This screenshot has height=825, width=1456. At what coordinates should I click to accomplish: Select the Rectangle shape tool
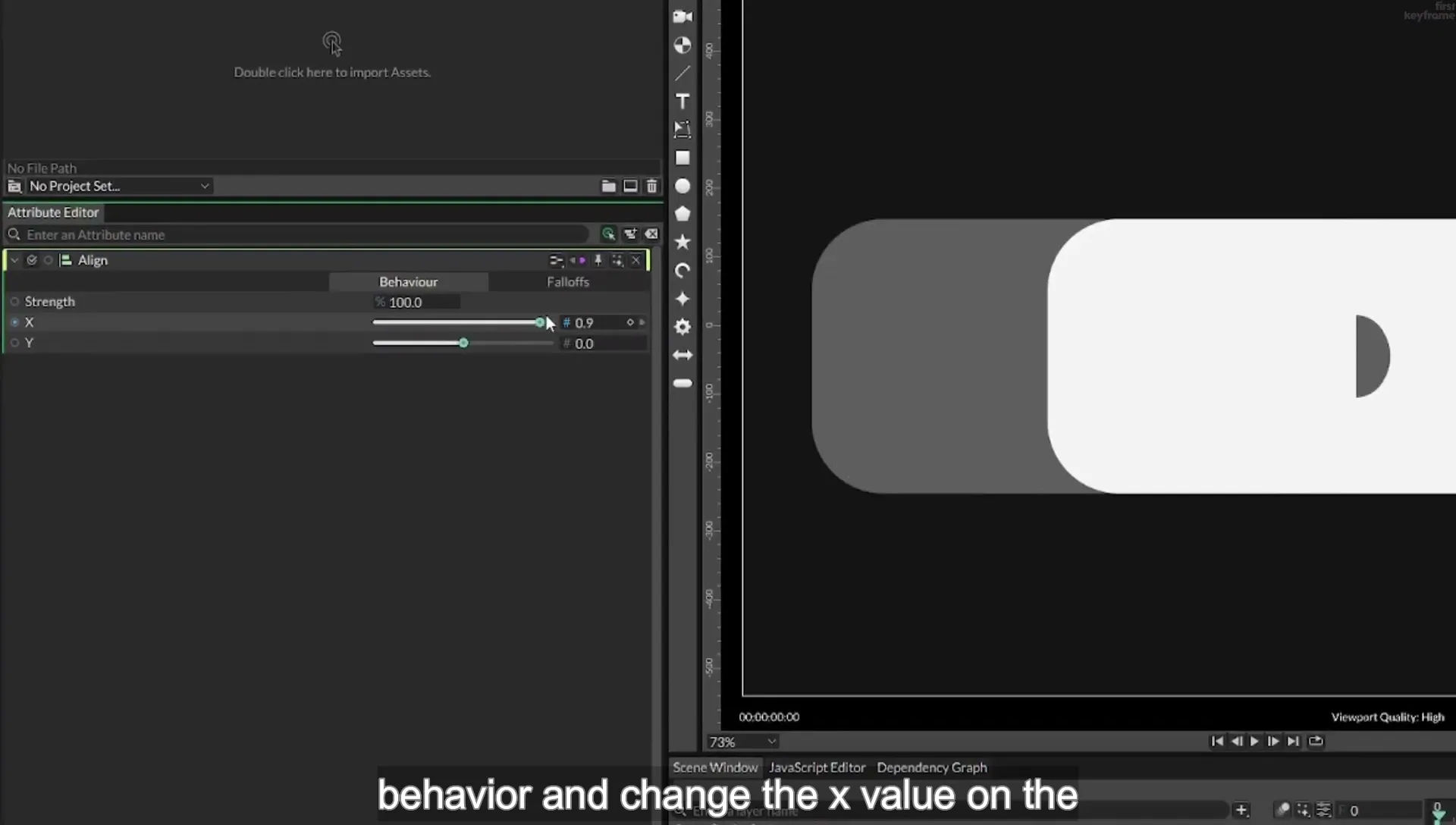(682, 158)
